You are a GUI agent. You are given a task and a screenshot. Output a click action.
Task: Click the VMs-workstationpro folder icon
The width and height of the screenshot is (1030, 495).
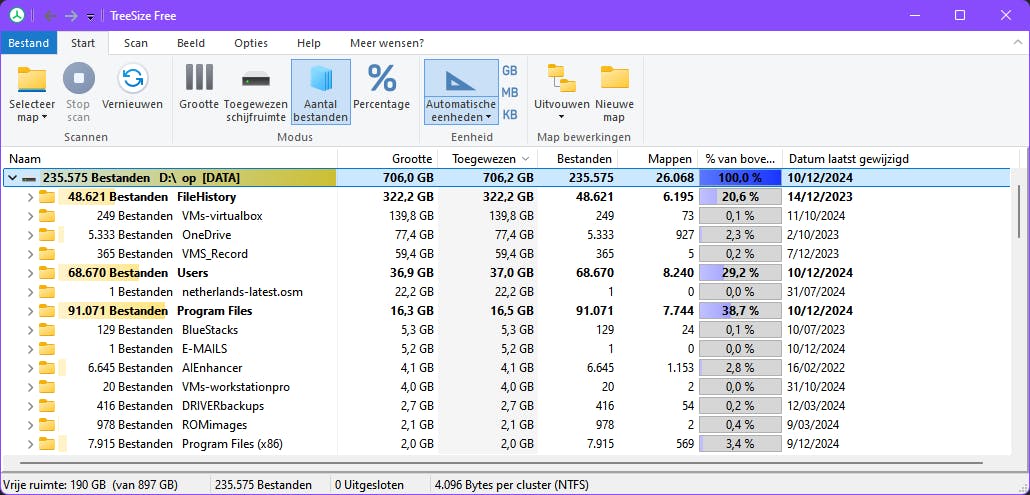coord(46,387)
